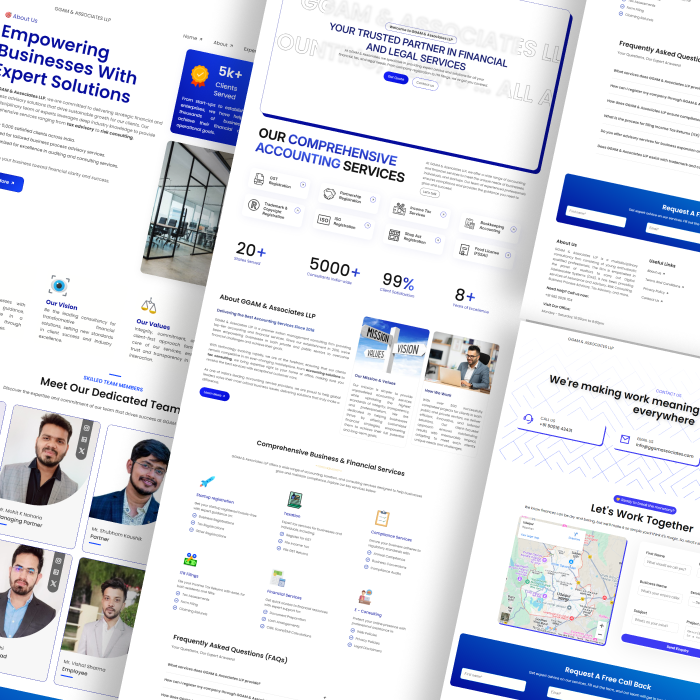Click the Bookkeeping Accounting icon
Viewport: 700px width, 700px height.
470,223
